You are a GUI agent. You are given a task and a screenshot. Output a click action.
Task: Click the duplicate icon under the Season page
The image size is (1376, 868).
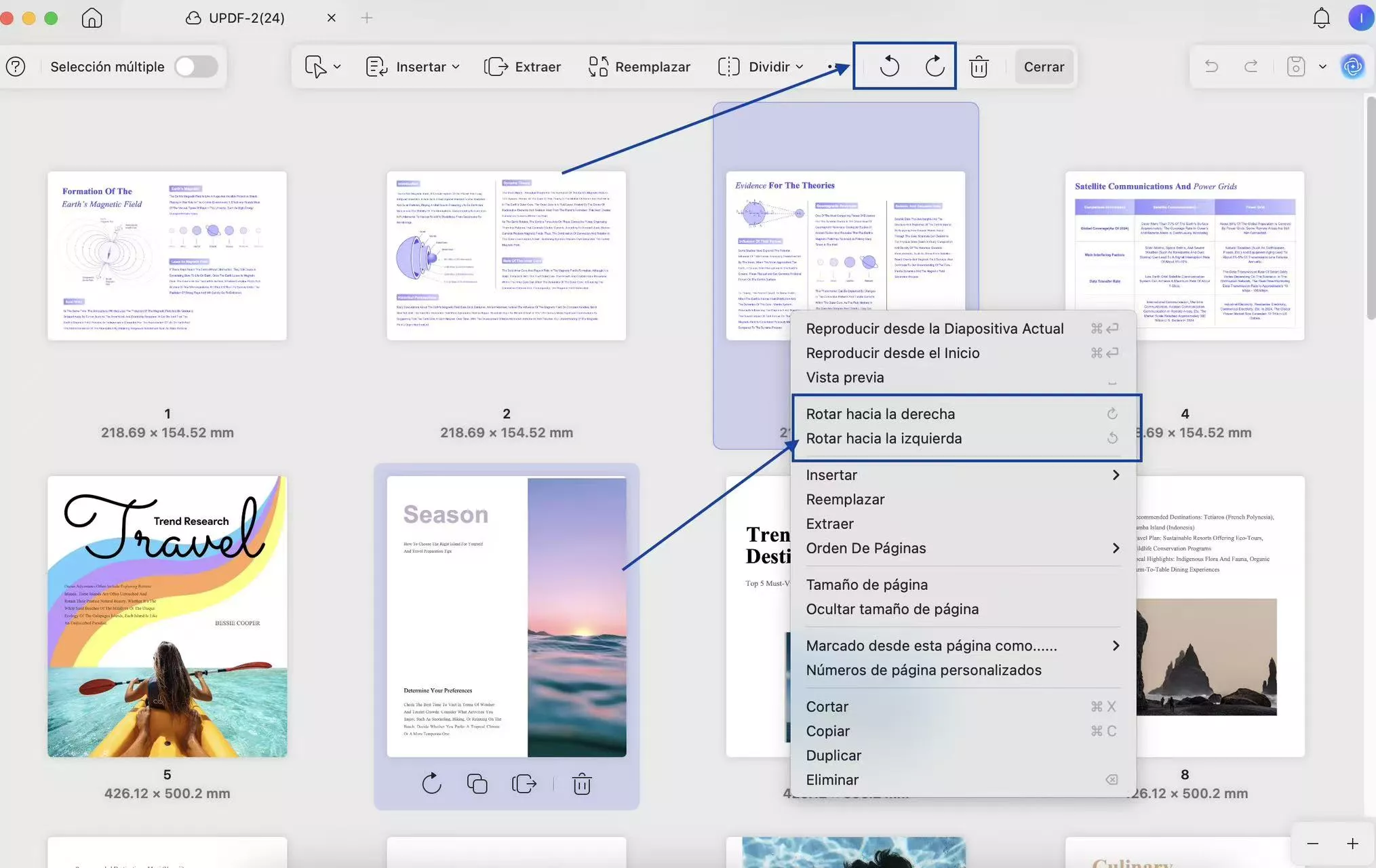(x=477, y=784)
